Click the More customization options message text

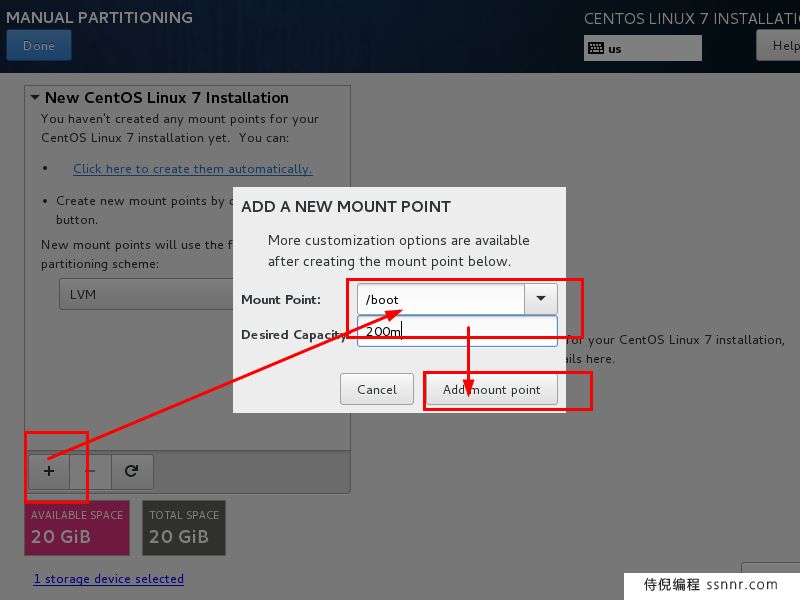coord(398,251)
